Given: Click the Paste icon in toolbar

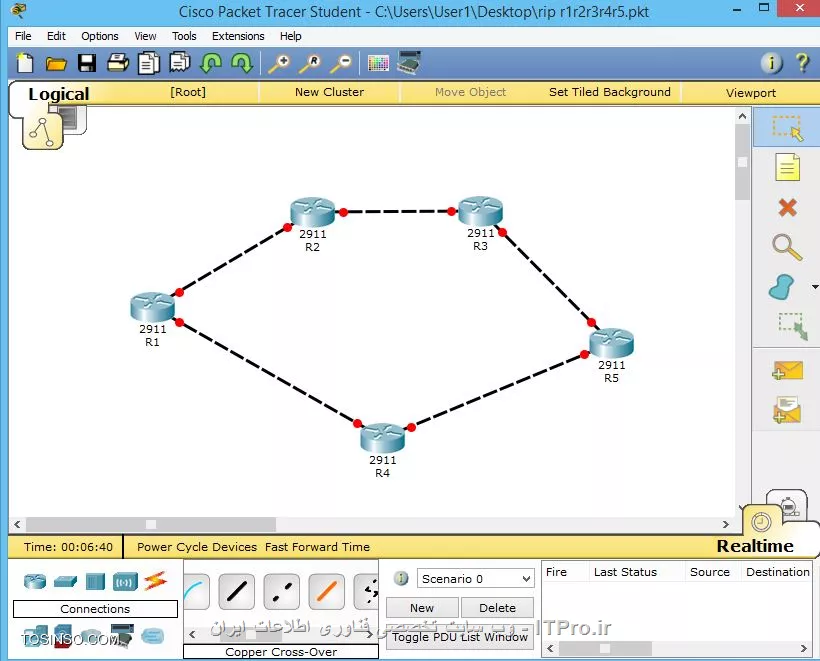Looking at the screenshot, I should [x=179, y=63].
